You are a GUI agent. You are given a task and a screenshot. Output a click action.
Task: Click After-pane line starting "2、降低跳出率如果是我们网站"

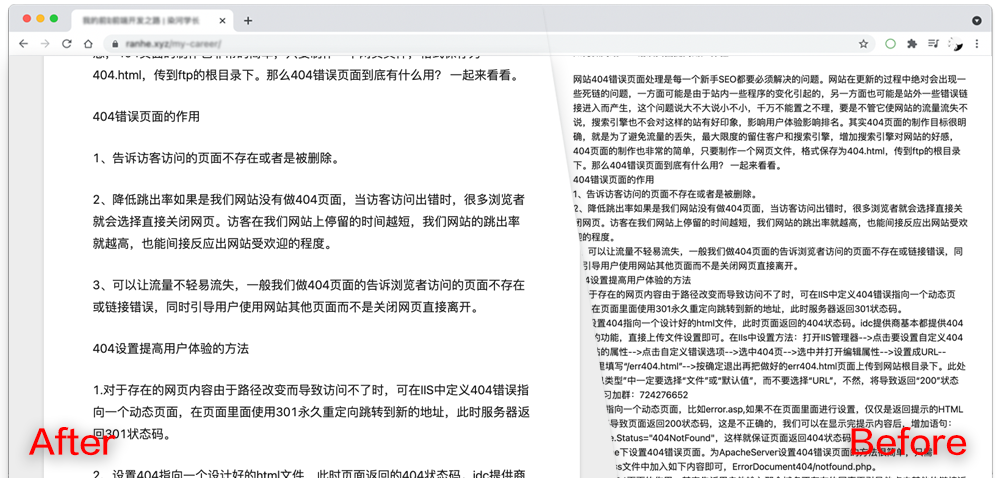point(309,199)
